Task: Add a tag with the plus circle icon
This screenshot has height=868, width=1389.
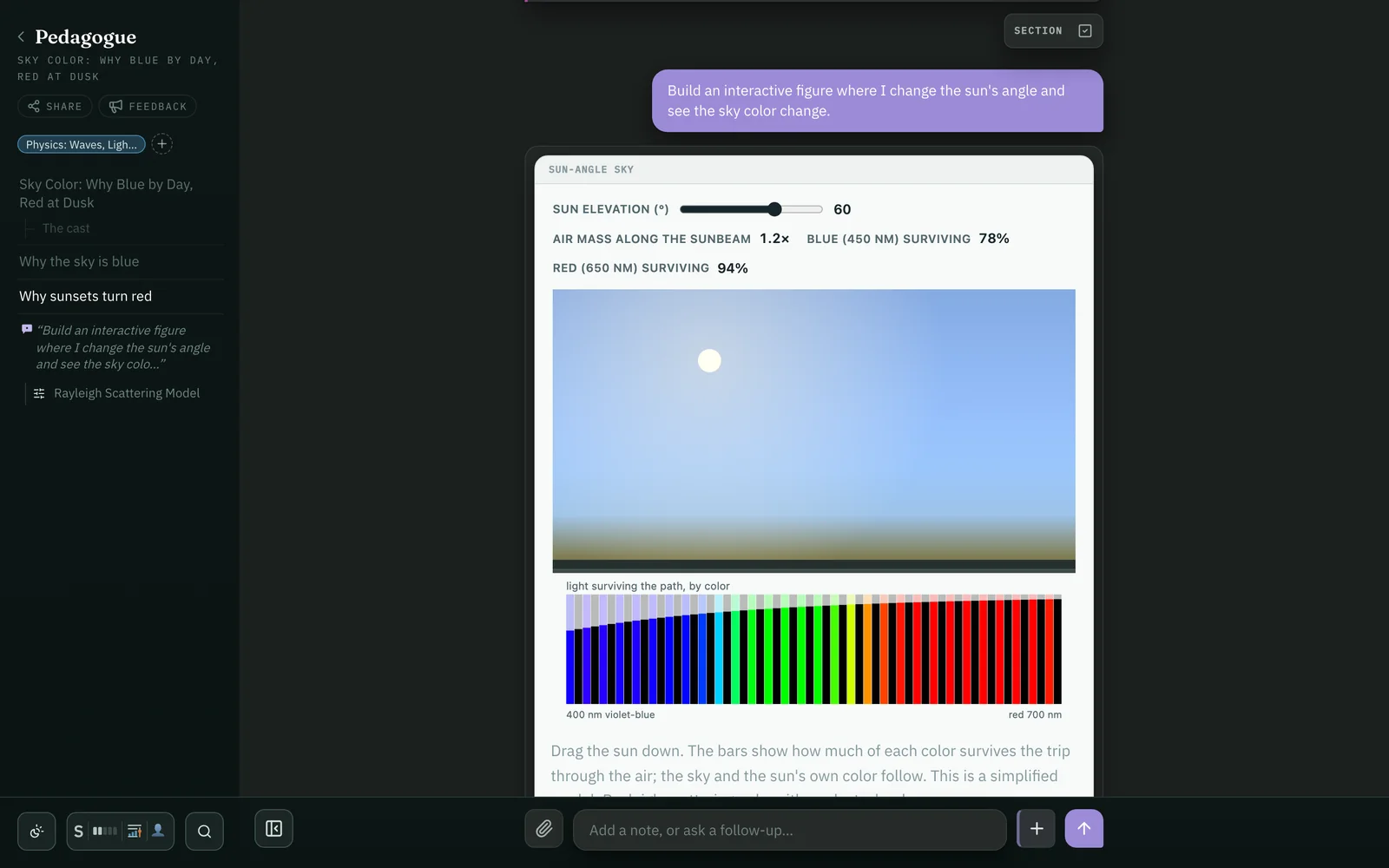Action: [x=161, y=144]
